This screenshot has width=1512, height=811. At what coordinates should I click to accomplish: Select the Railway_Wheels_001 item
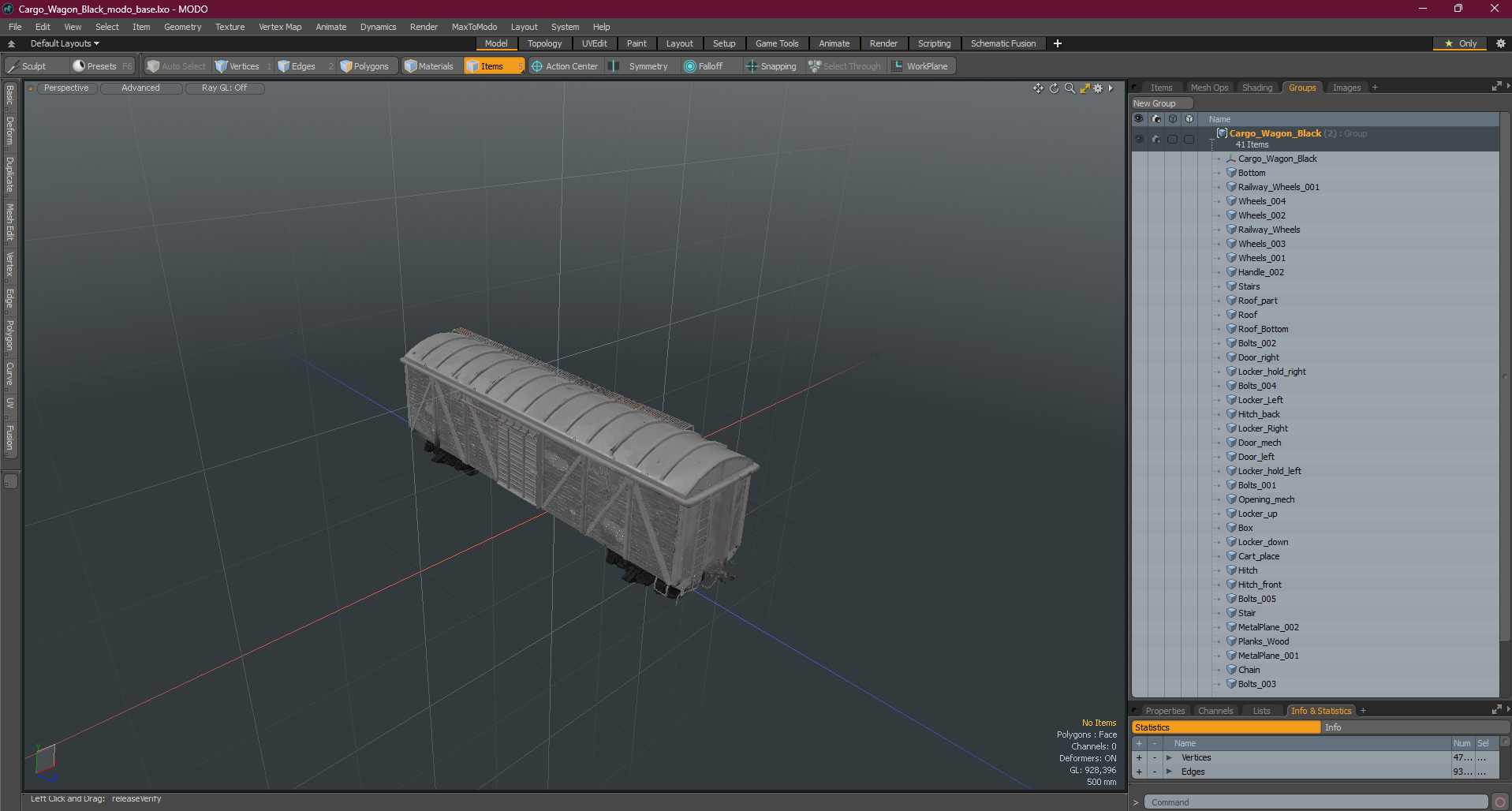1279,187
